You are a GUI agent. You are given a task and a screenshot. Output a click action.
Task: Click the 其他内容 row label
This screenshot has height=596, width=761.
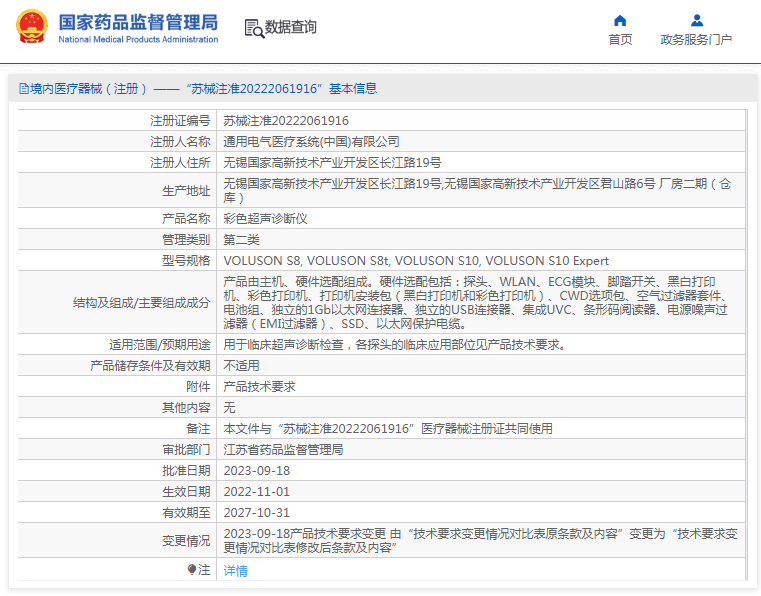point(186,407)
